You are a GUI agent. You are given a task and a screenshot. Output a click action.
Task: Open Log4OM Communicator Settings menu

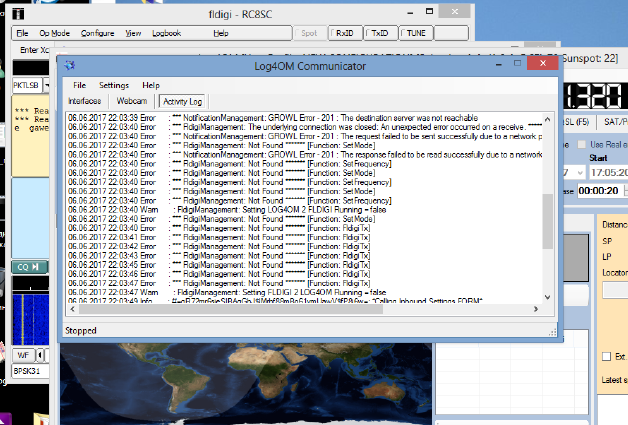tap(114, 85)
